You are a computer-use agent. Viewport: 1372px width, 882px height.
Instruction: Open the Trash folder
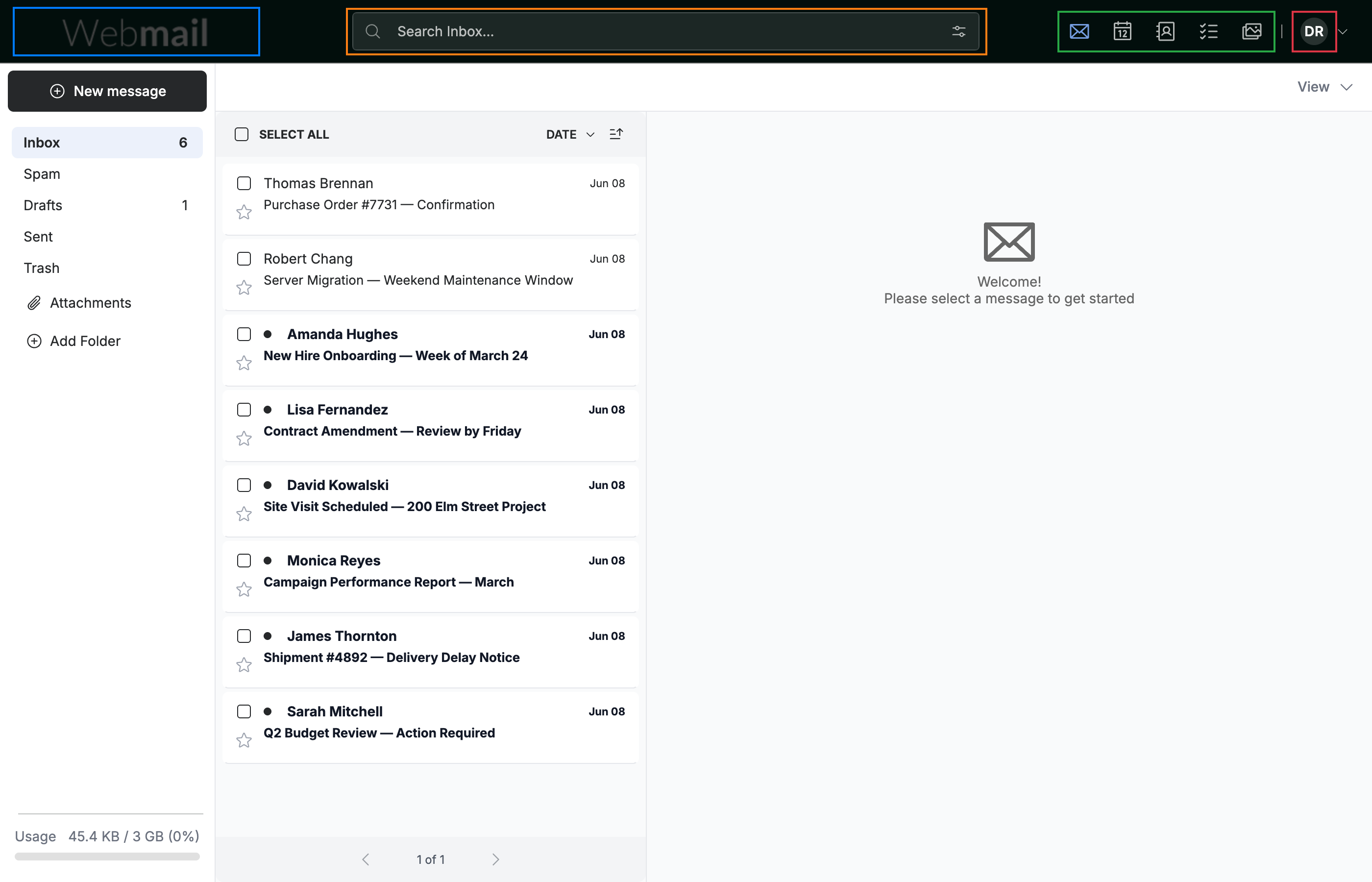pyautogui.click(x=107, y=268)
